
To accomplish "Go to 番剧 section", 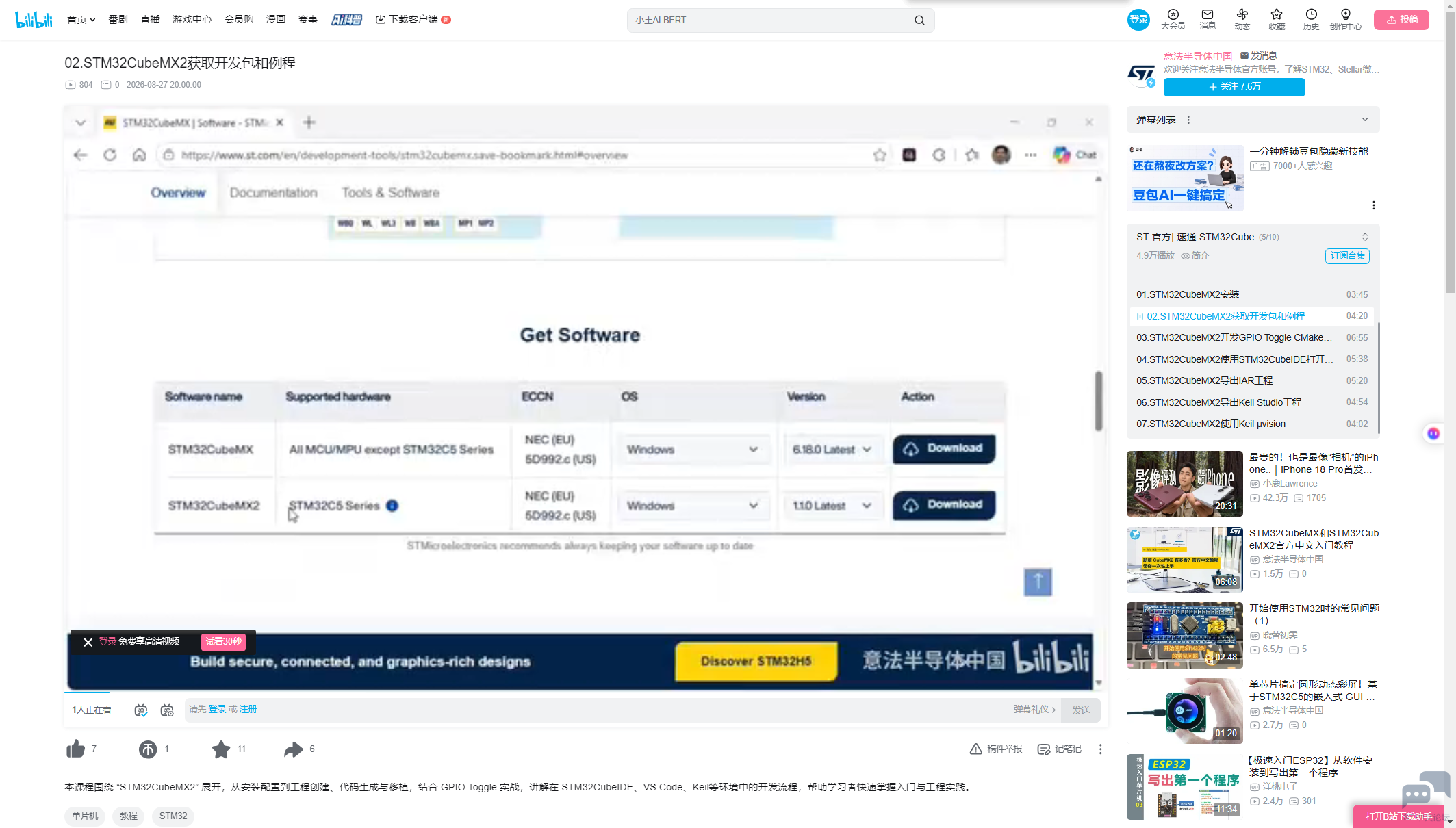I will (118, 20).
